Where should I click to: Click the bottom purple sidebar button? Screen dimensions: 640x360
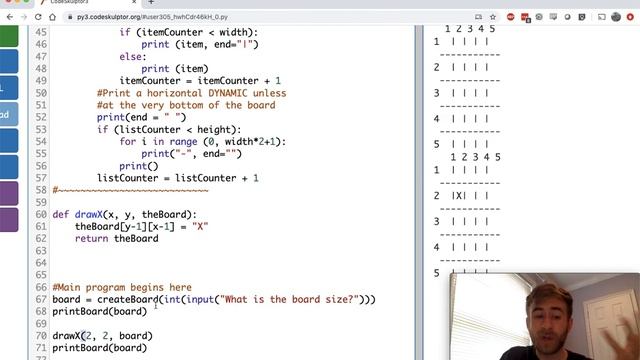[x=9, y=220]
